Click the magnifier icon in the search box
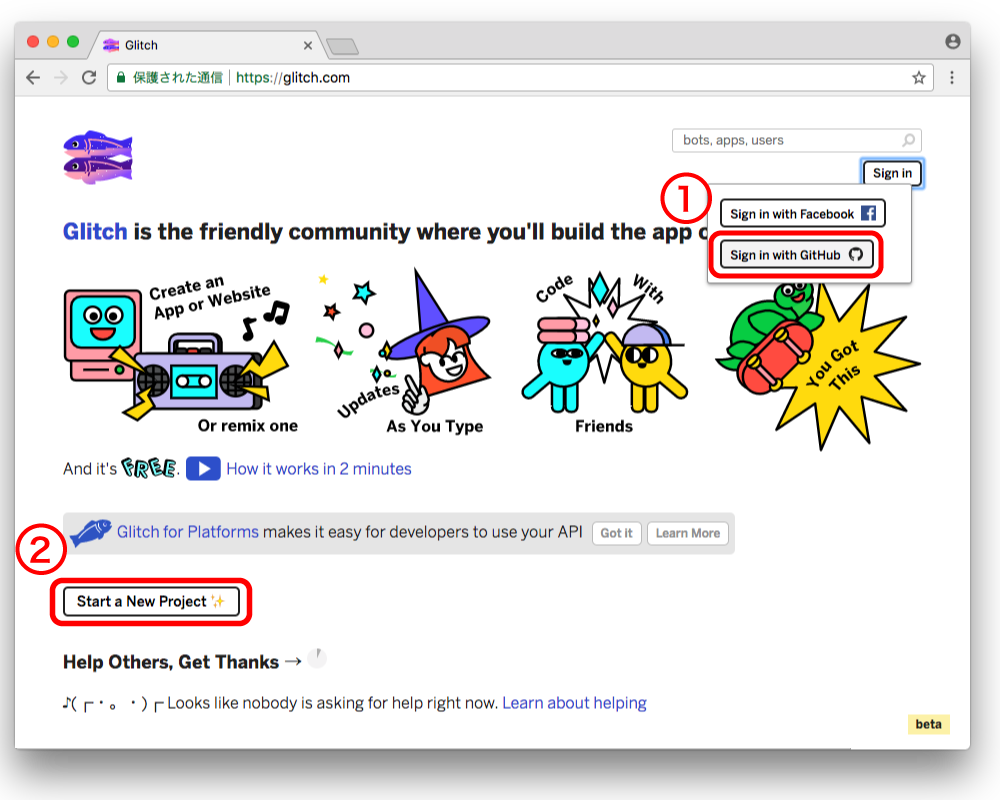 pos(907,140)
